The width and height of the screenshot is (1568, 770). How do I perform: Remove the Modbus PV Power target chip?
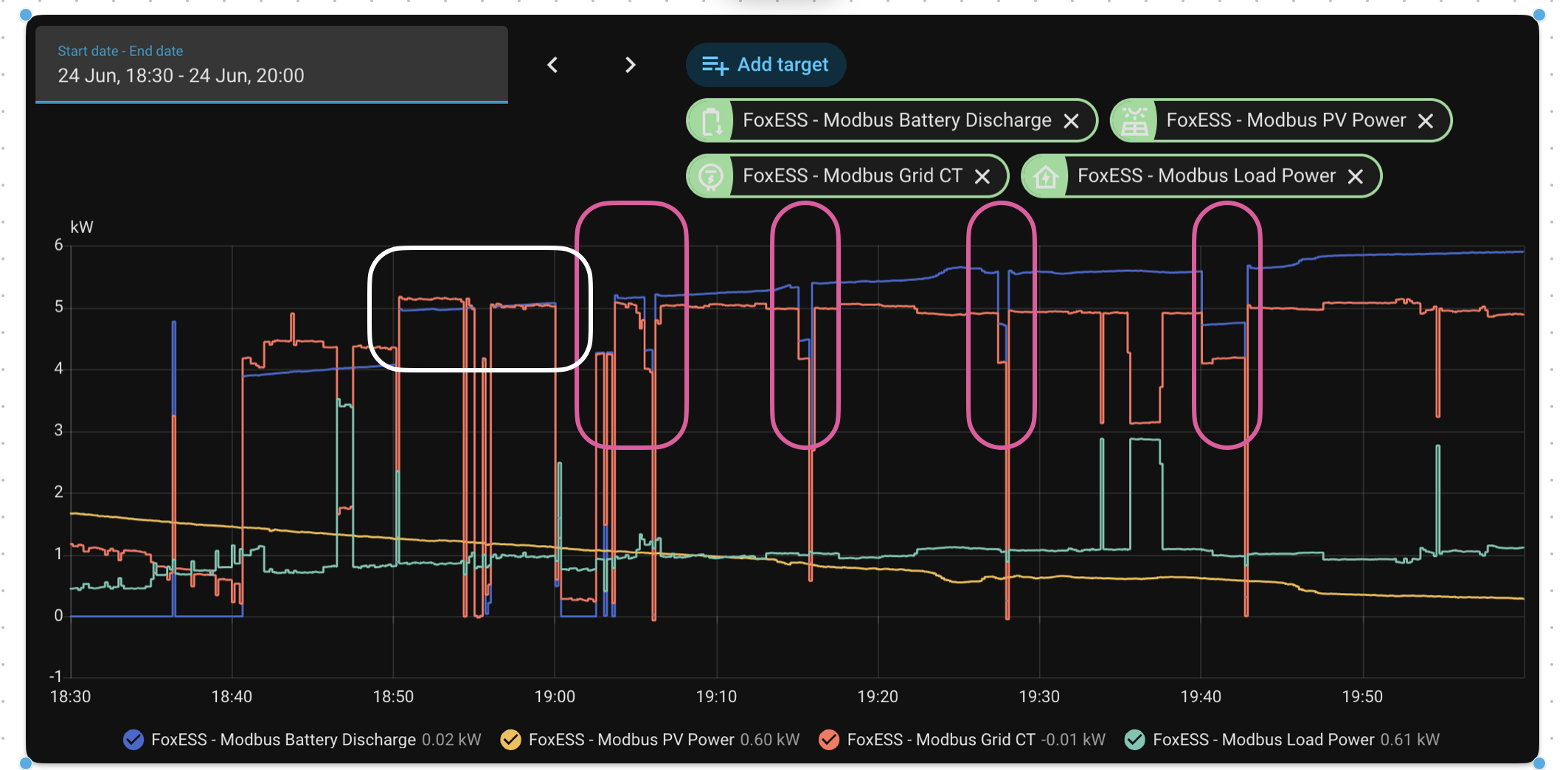[x=1426, y=121]
